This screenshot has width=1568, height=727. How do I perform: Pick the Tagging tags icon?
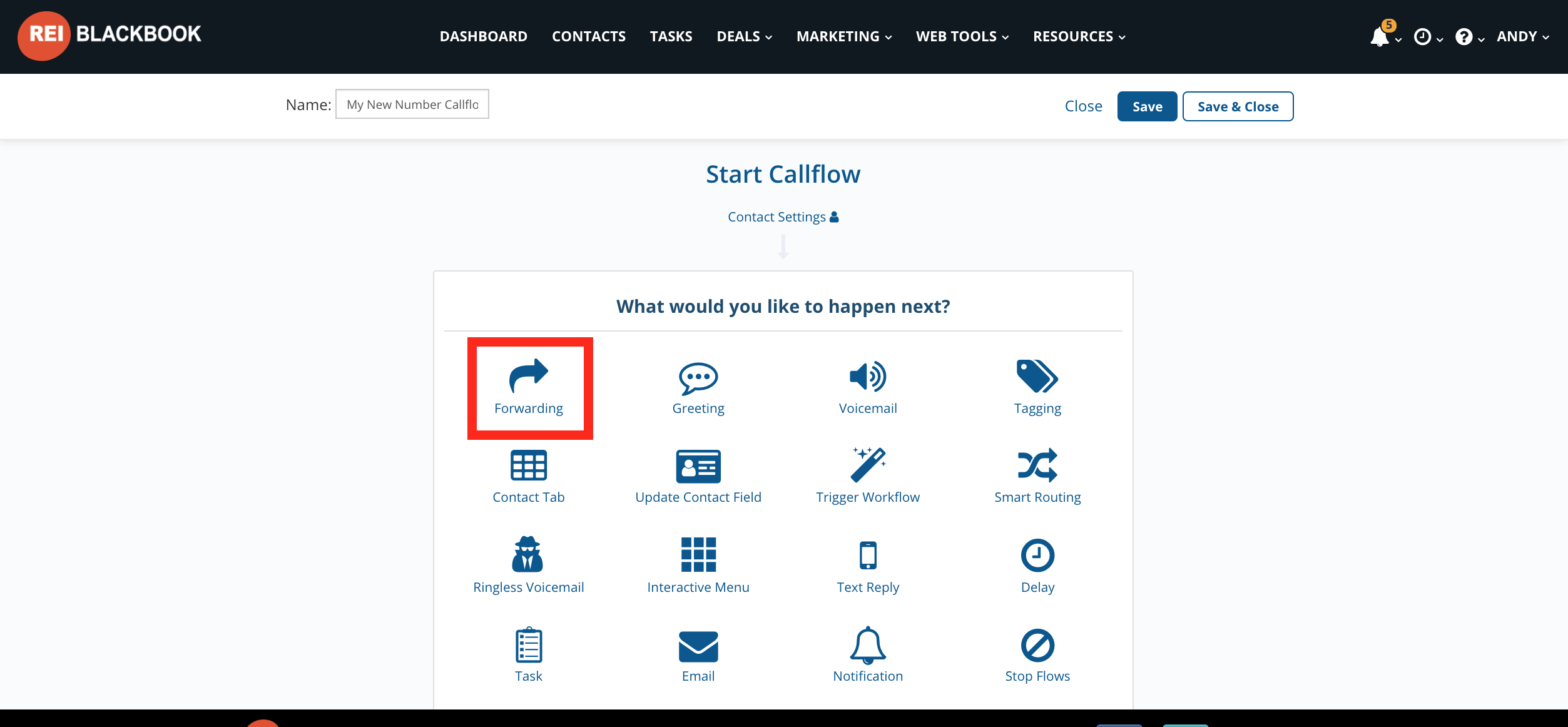[1037, 376]
